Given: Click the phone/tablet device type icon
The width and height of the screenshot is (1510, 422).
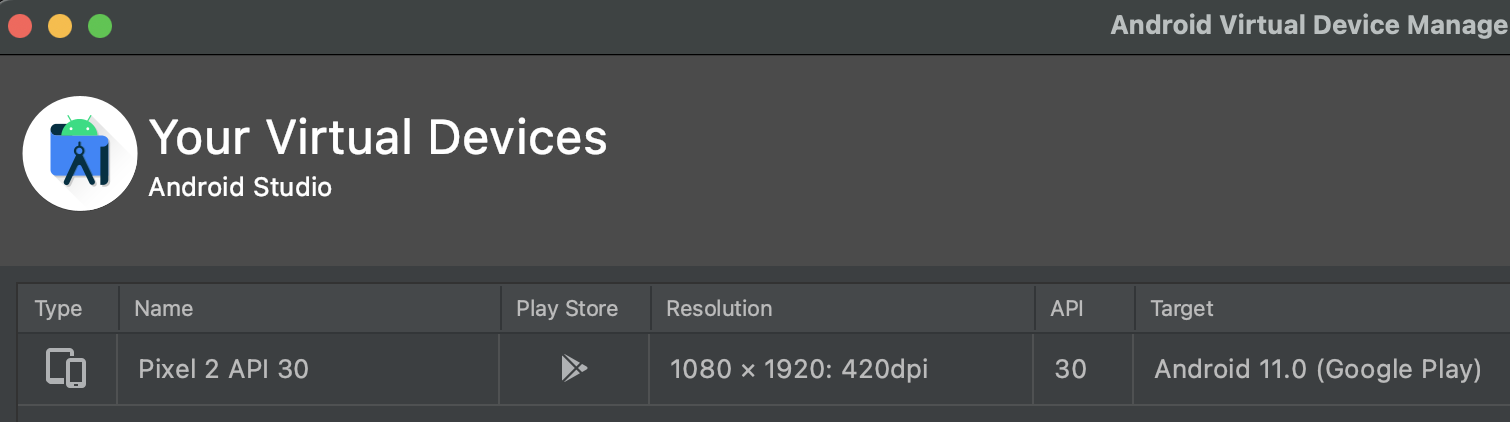Looking at the screenshot, I should tap(66, 369).
